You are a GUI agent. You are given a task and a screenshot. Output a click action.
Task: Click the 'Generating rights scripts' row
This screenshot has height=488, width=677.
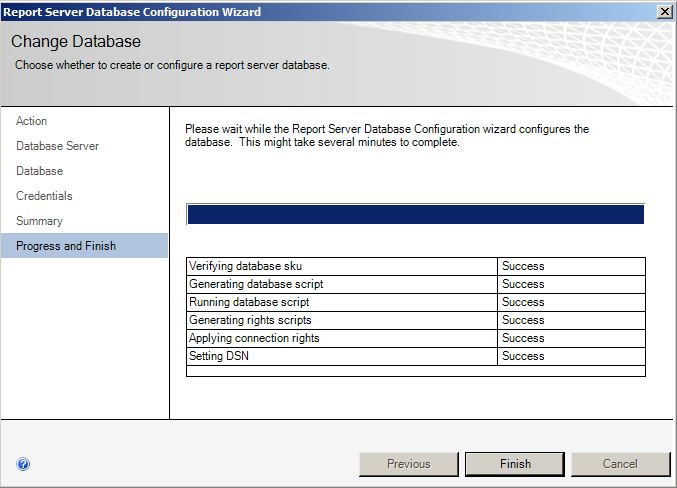pyautogui.click(x=416, y=320)
